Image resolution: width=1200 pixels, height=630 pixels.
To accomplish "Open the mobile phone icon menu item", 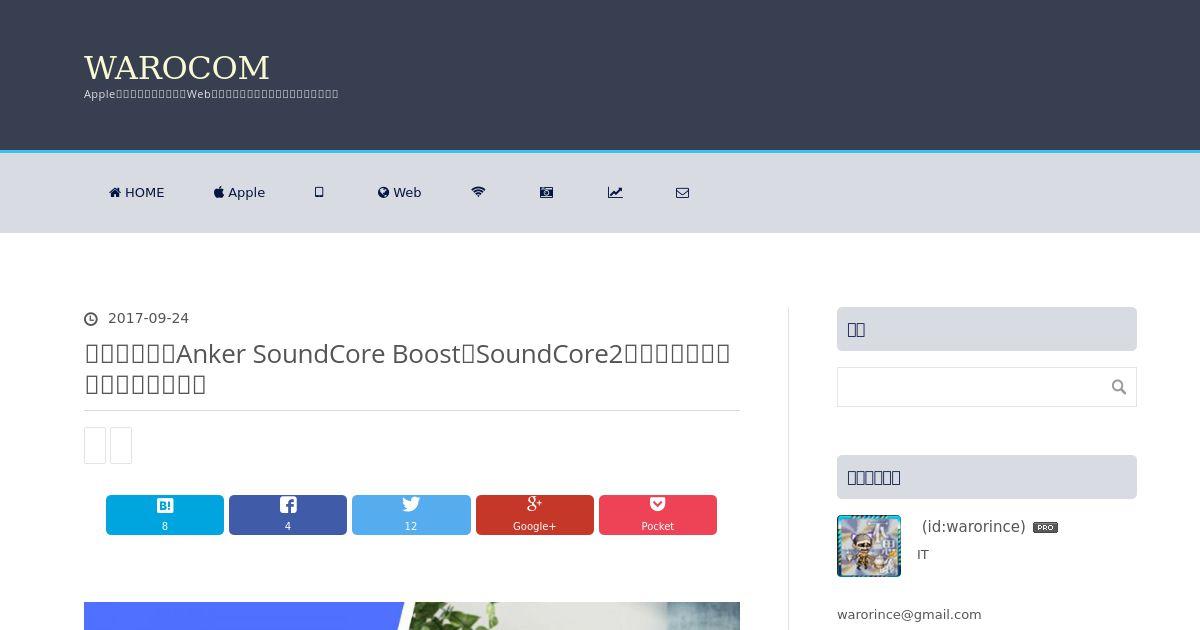I will 319,192.
